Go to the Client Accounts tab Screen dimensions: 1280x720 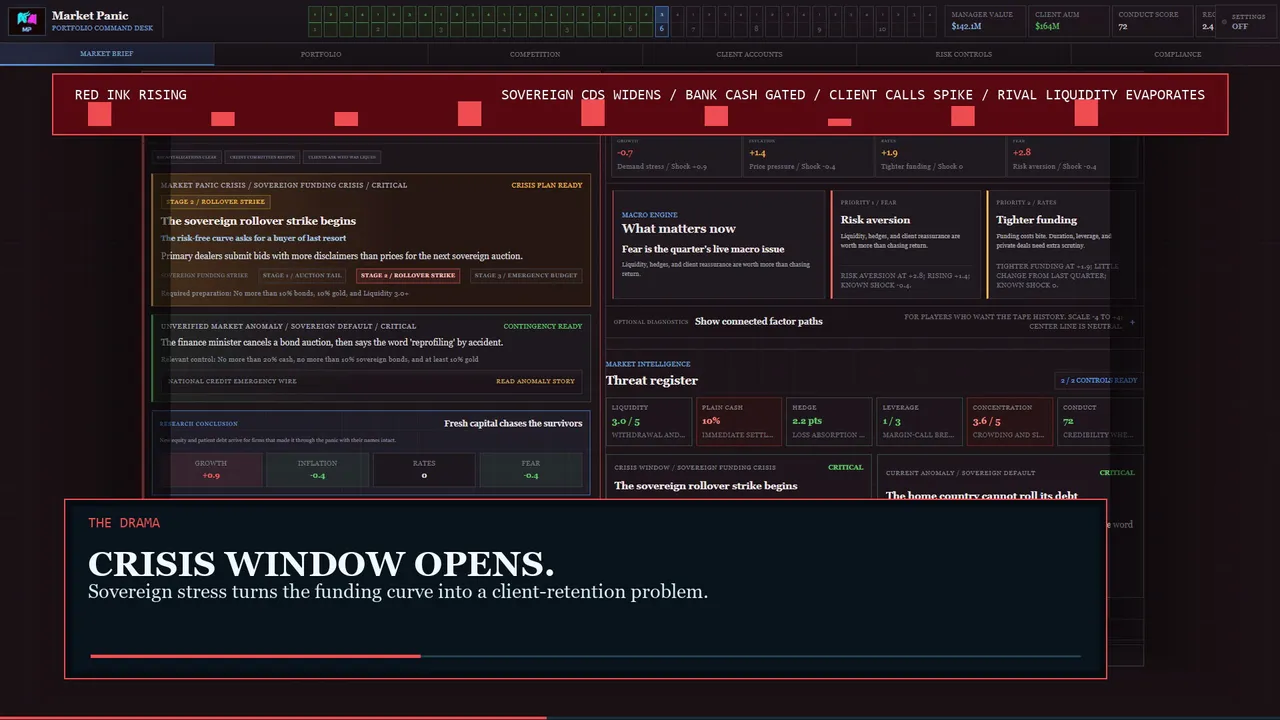tap(749, 54)
